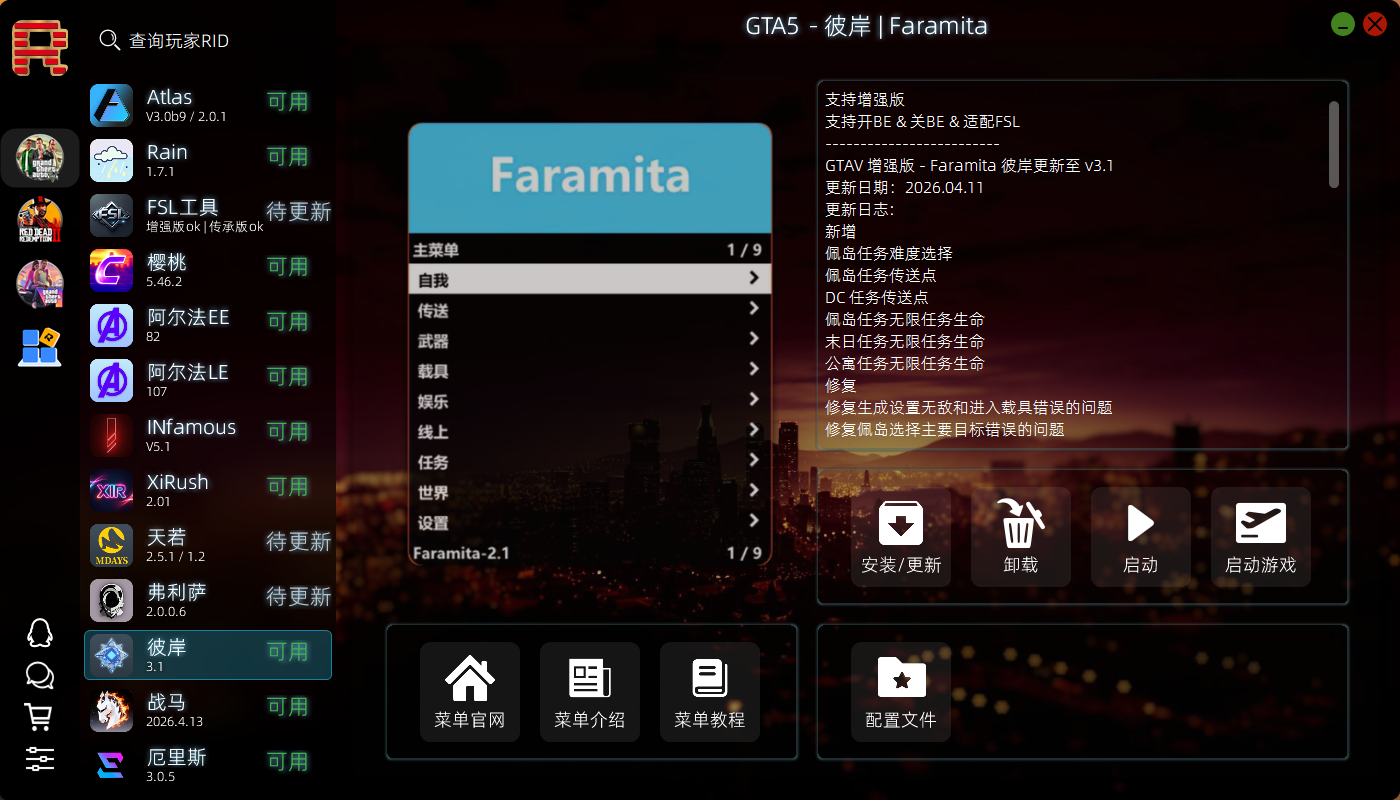Open 配置文件 config folder

pos(901,692)
